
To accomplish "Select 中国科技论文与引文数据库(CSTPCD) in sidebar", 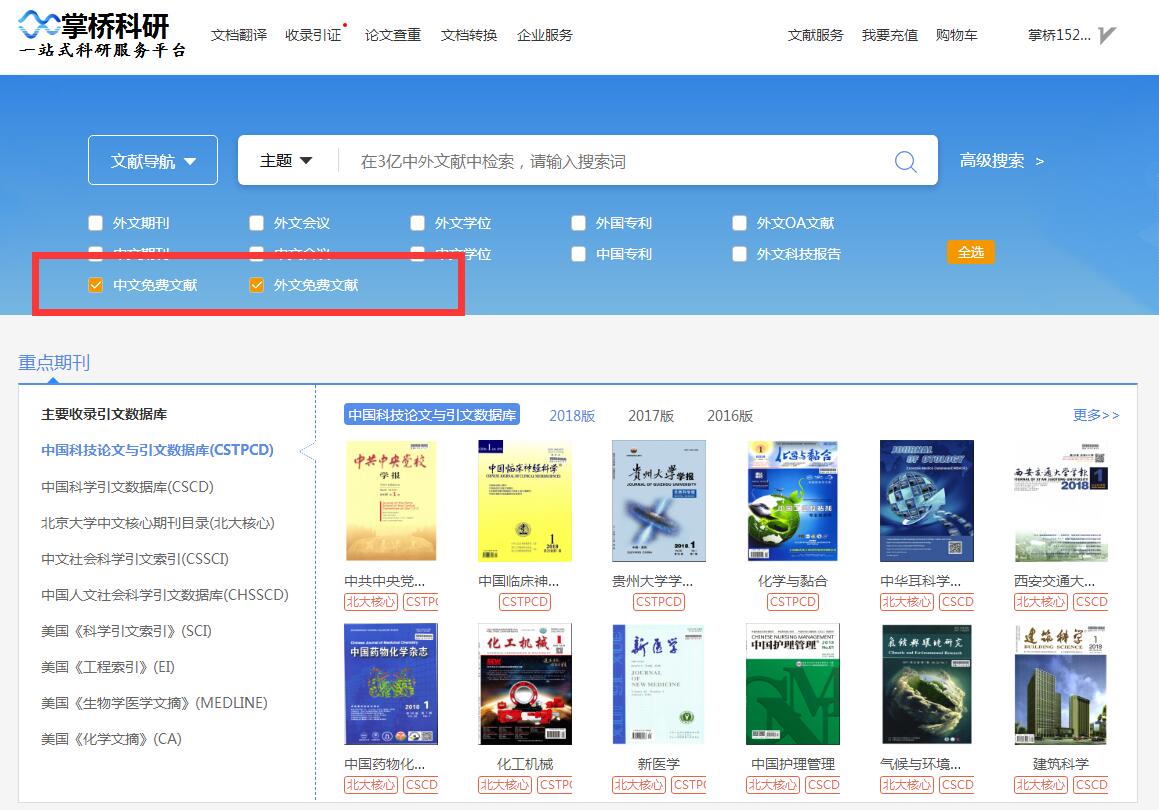I will click(157, 450).
